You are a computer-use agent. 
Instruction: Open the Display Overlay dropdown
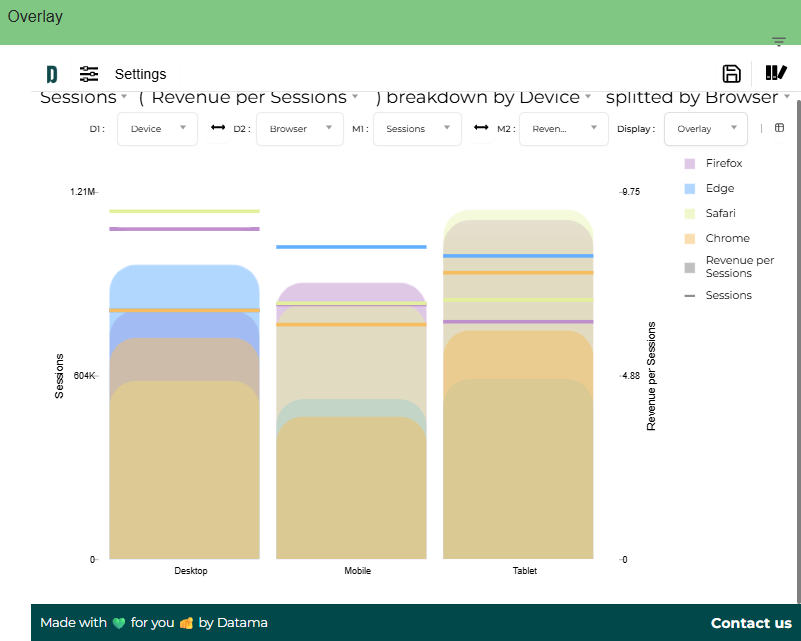pyautogui.click(x=705, y=128)
